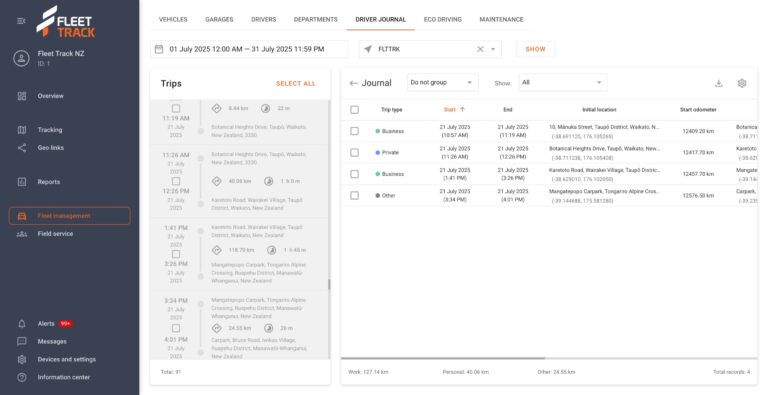Viewport: 768px width, 395px height.
Task: Open the Overview dashboard icon
Action: point(22,96)
